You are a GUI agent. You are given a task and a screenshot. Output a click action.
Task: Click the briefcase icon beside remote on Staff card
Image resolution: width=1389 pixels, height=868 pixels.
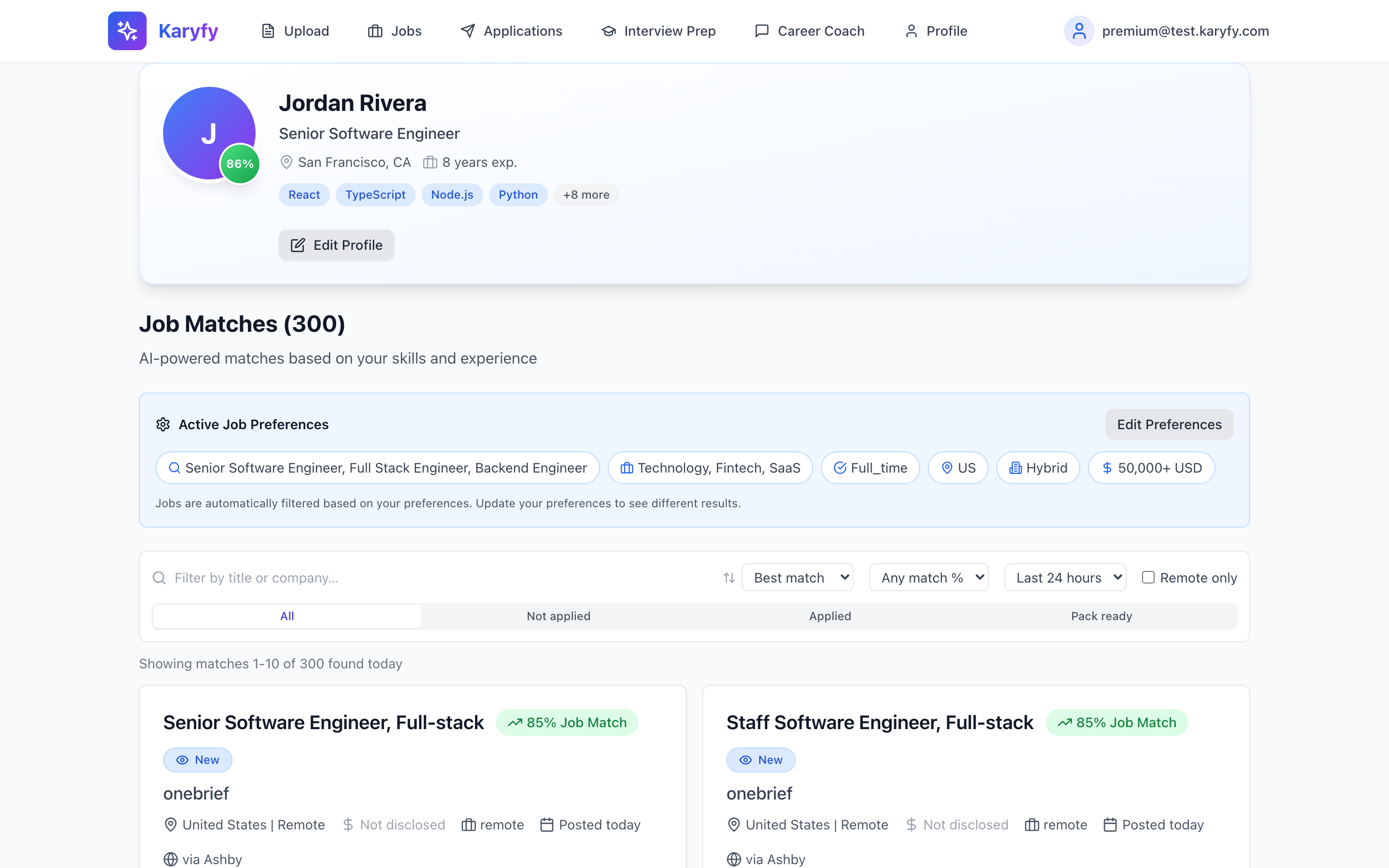click(x=1032, y=825)
